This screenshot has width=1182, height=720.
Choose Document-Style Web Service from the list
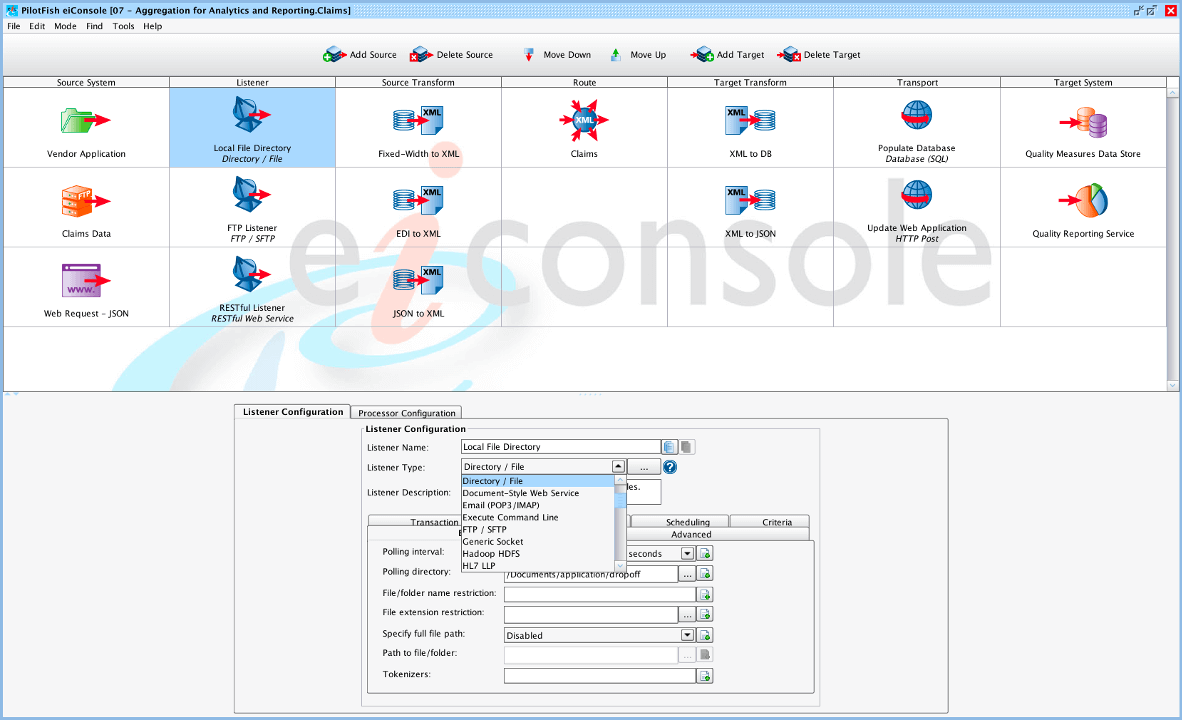pyautogui.click(x=538, y=493)
